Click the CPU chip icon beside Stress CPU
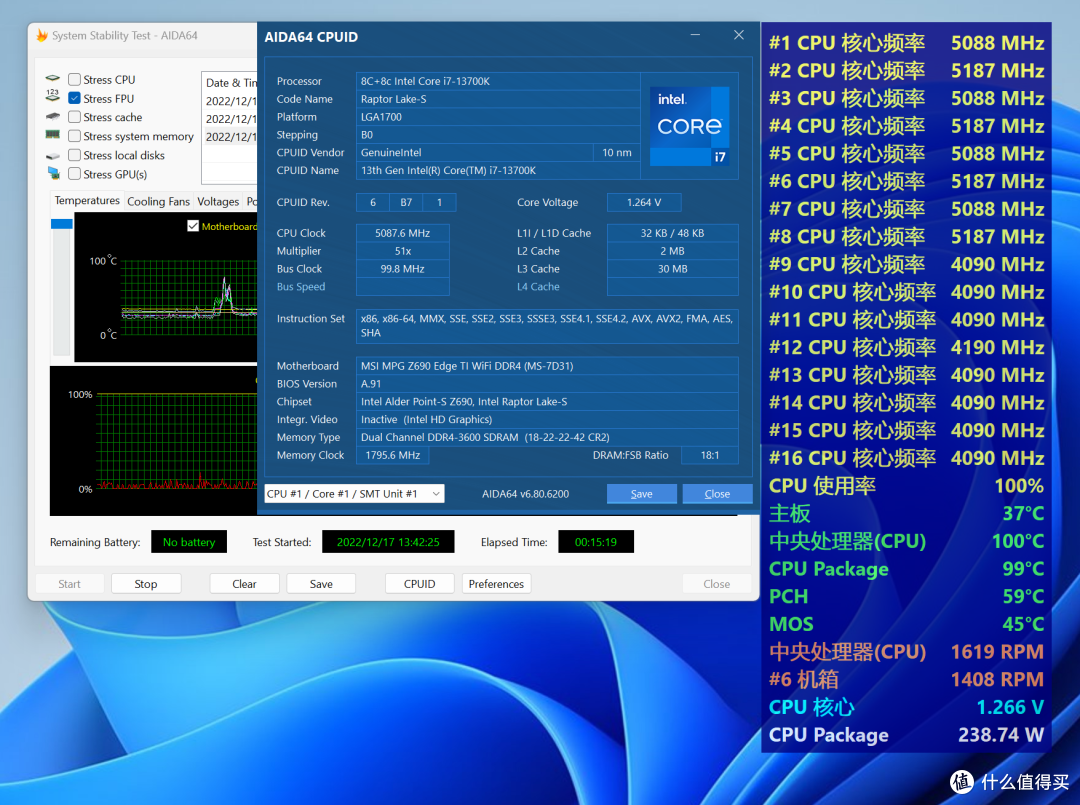Image resolution: width=1080 pixels, height=805 pixels. click(x=53, y=79)
